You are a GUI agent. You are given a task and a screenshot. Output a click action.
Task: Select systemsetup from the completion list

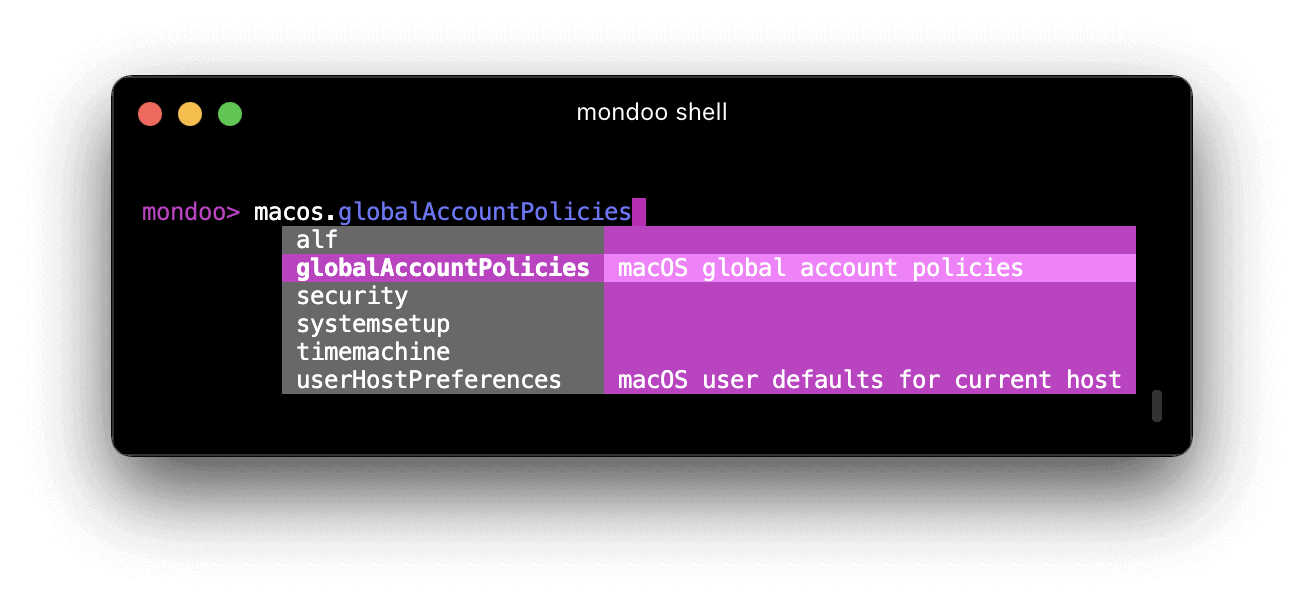pos(372,323)
